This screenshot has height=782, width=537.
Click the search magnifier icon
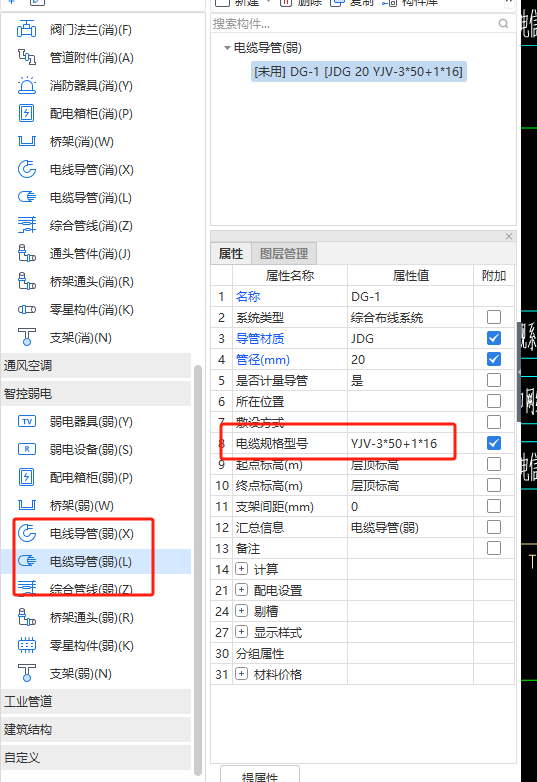tap(504, 23)
